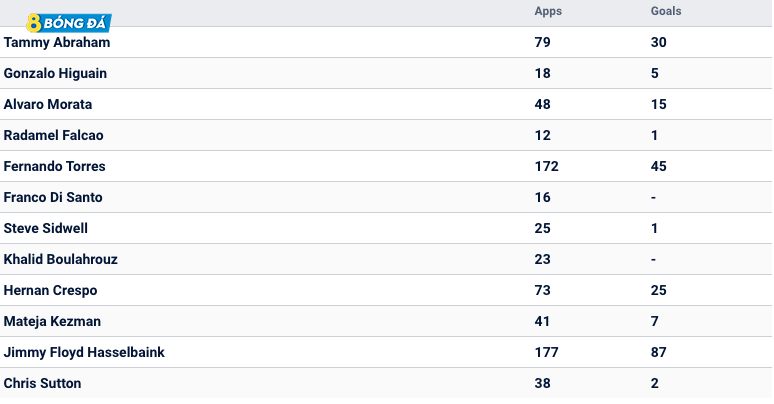Click Tammy Abraham's 30 goals cell
The width and height of the screenshot is (774, 404).
pyautogui.click(x=658, y=42)
